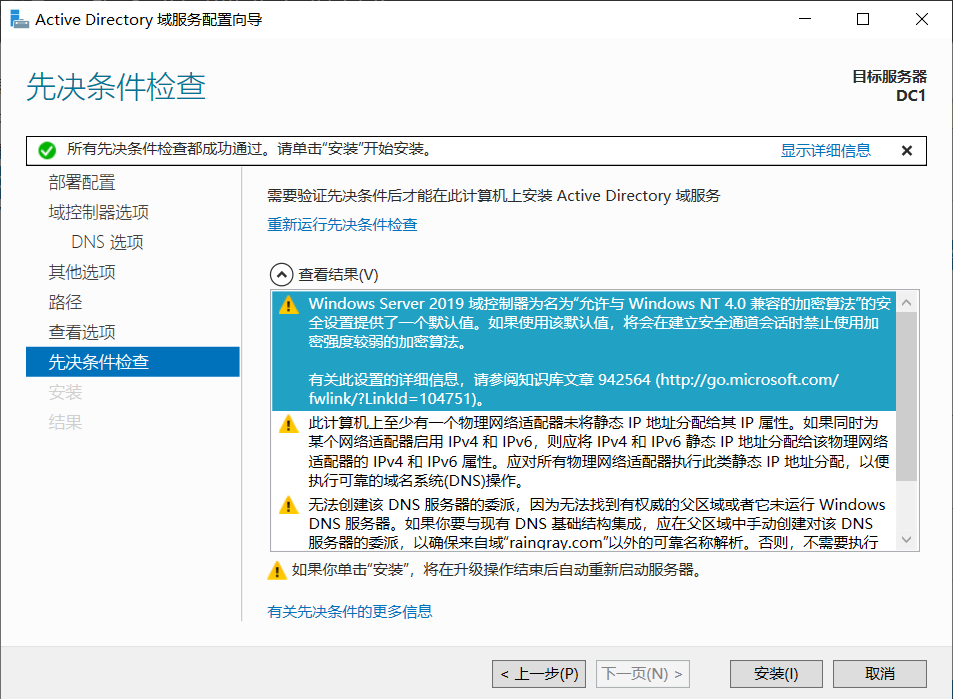Click the 取消 button
The width and height of the screenshot is (953, 699).
(x=879, y=673)
